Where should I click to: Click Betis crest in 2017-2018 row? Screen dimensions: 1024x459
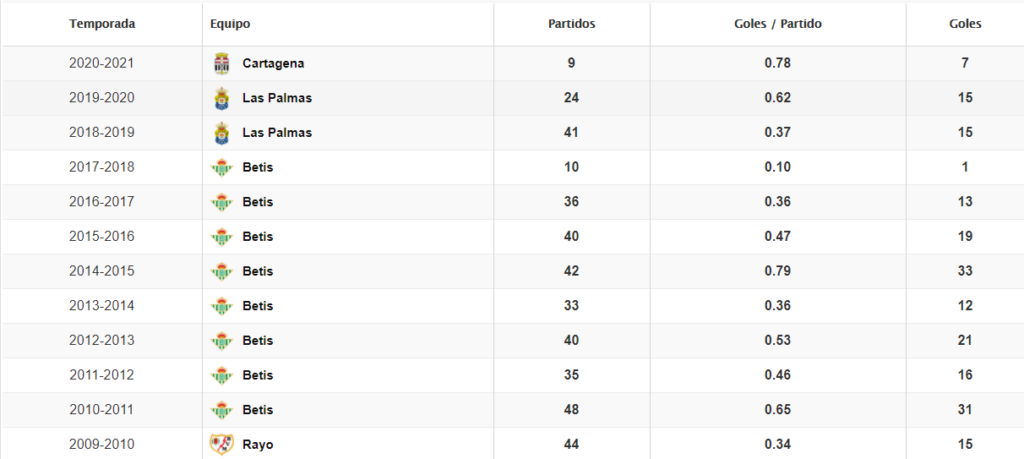point(222,168)
